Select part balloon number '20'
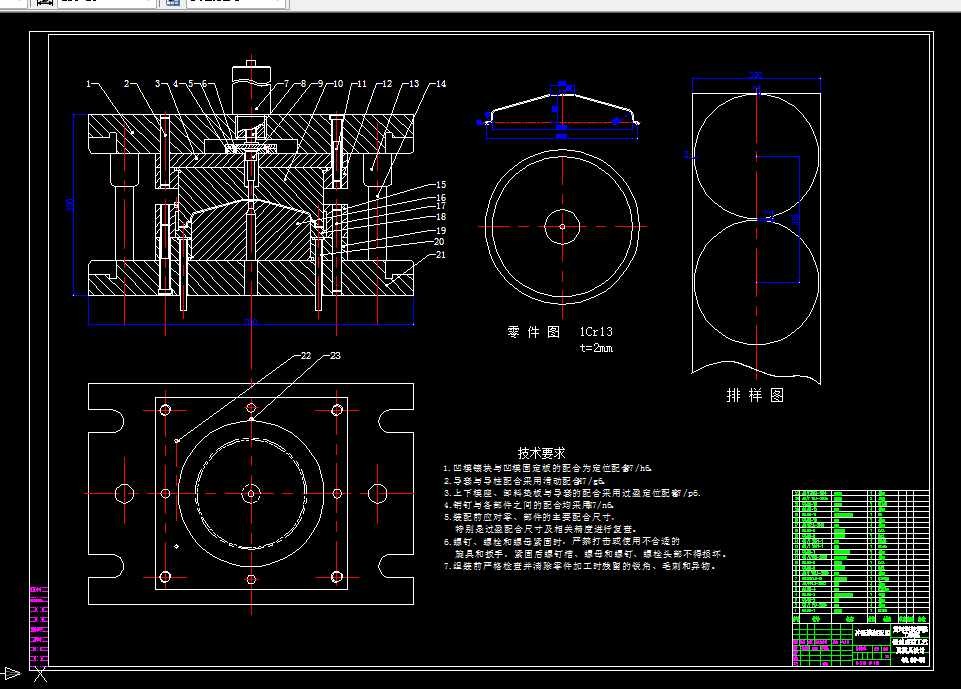The width and height of the screenshot is (961, 689). 439,242
